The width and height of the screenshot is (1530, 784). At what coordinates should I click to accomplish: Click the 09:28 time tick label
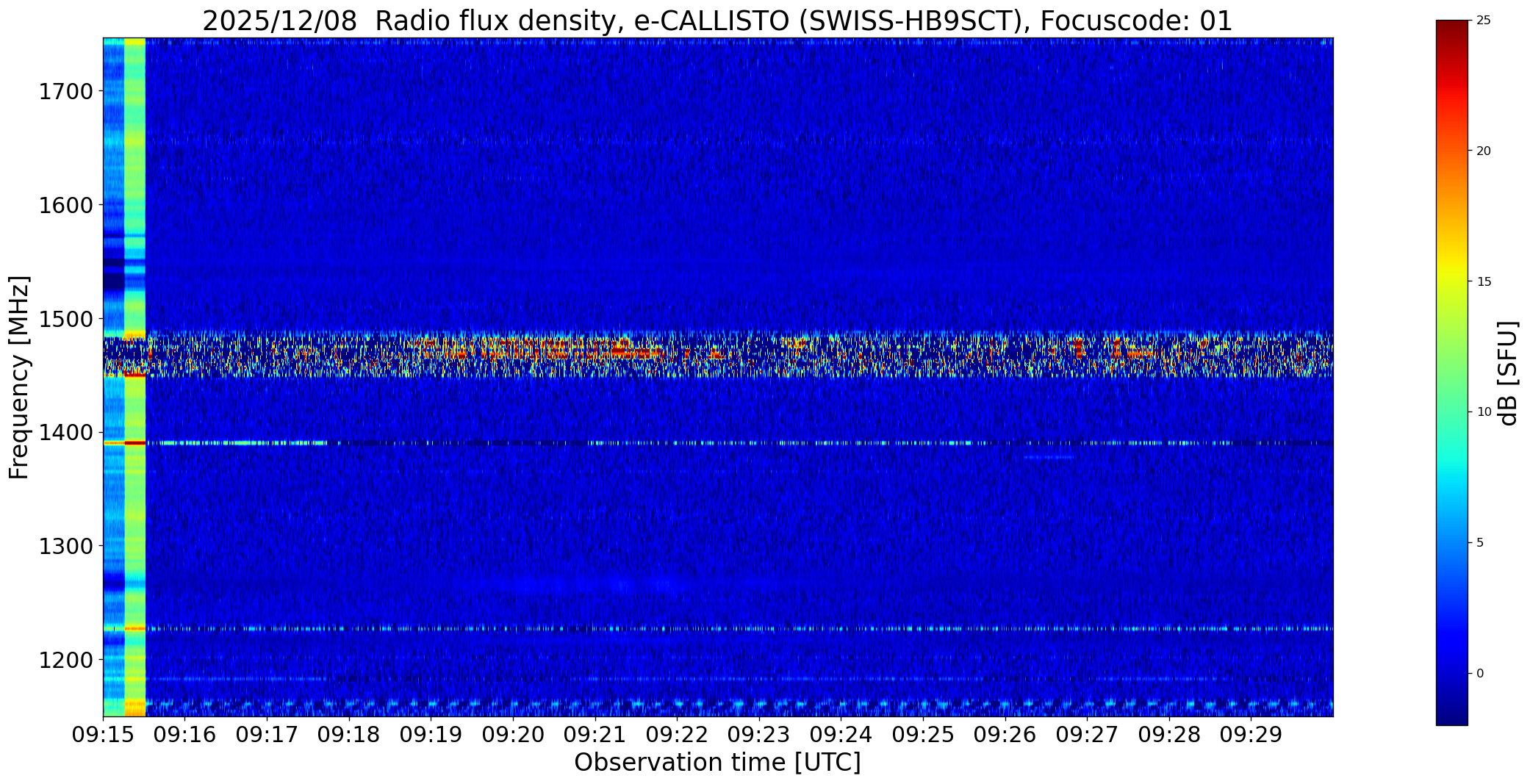pos(1169,735)
